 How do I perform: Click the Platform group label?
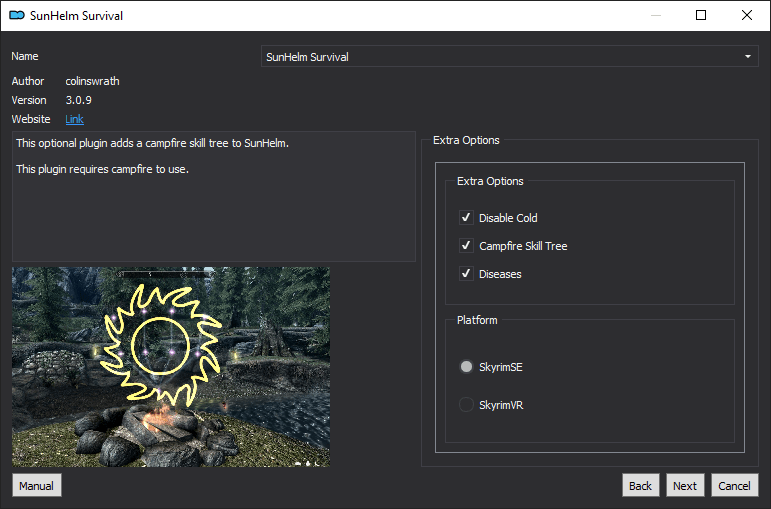click(x=477, y=320)
